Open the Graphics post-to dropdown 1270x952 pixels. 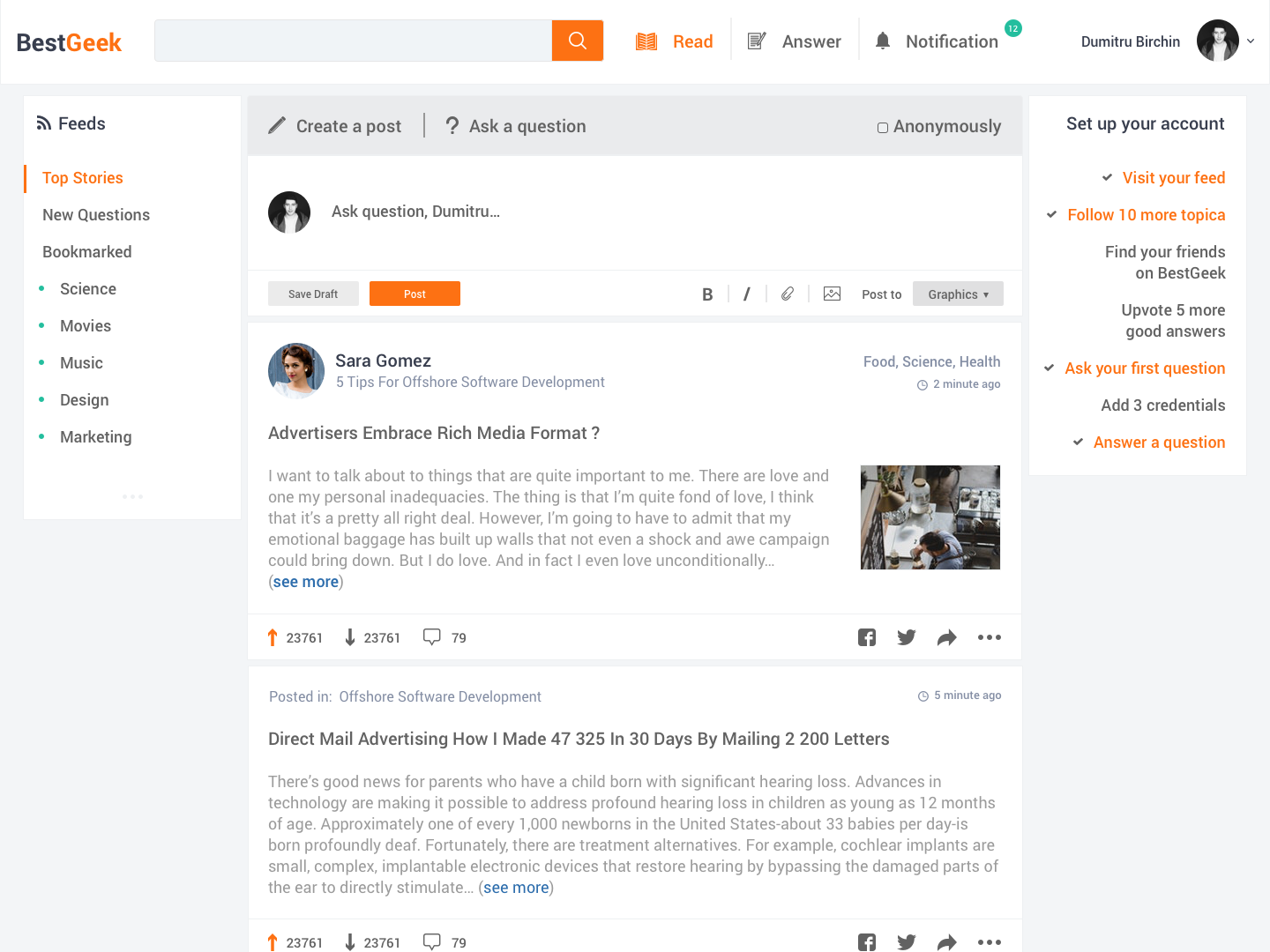tap(958, 294)
